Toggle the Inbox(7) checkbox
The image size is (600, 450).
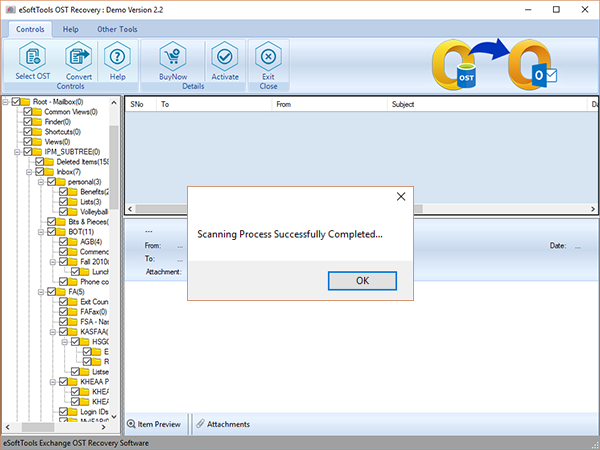click(x=39, y=171)
